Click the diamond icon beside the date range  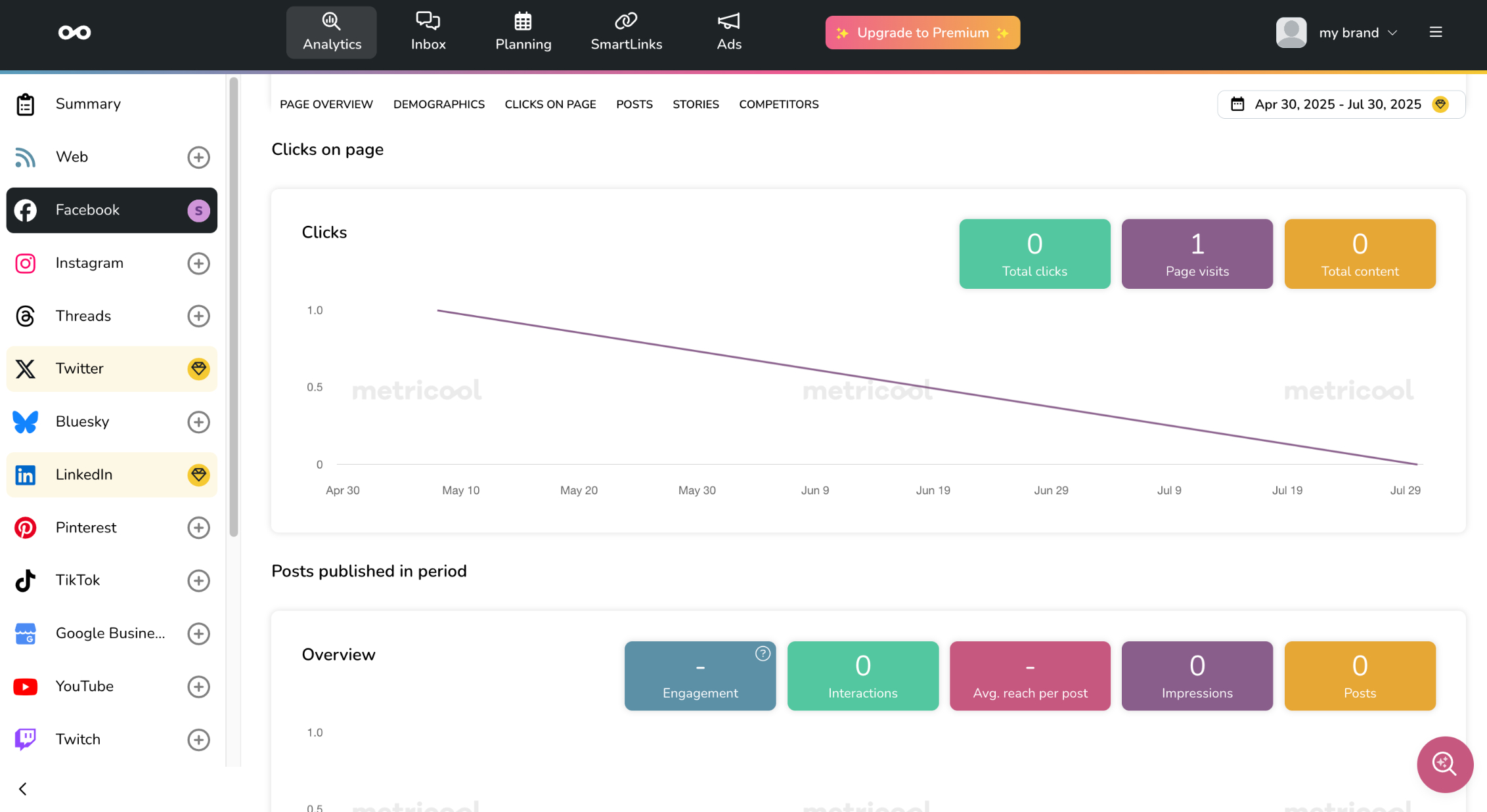tap(1440, 104)
